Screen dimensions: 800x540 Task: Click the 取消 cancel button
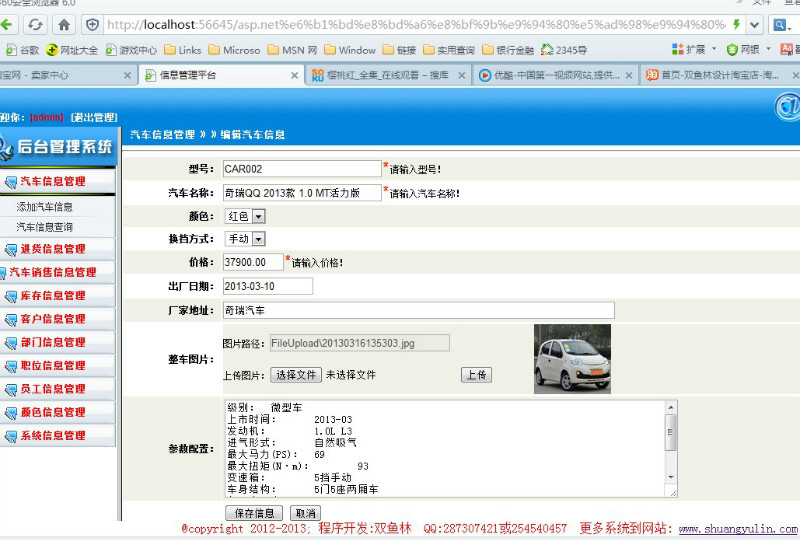(306, 513)
